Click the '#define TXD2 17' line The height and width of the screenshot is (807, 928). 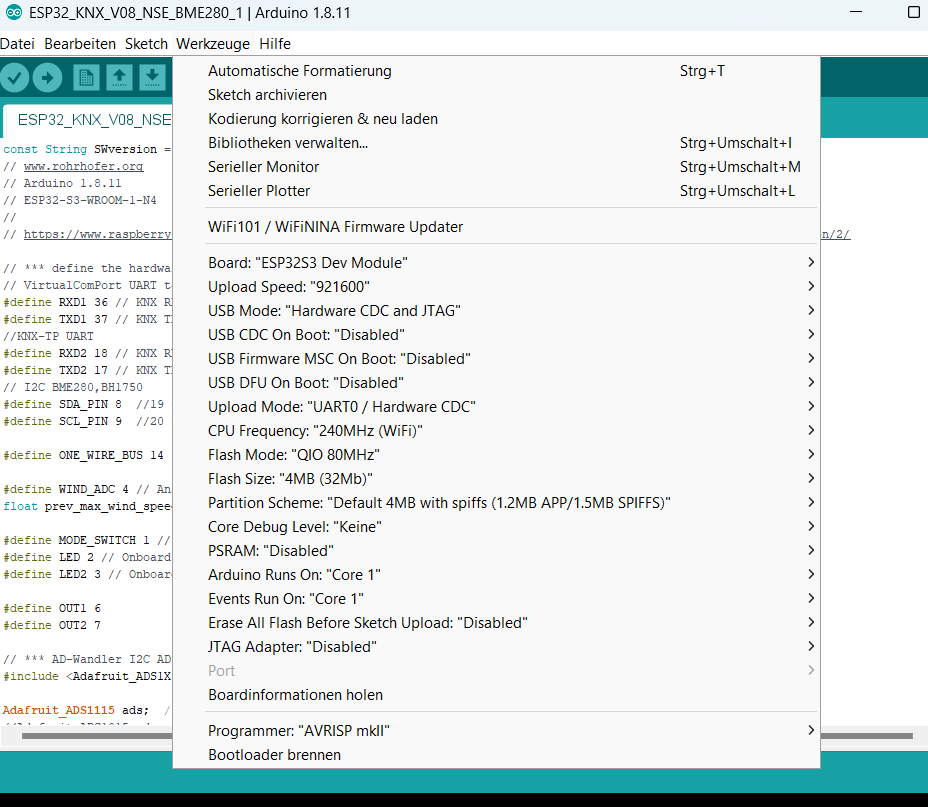[87, 370]
